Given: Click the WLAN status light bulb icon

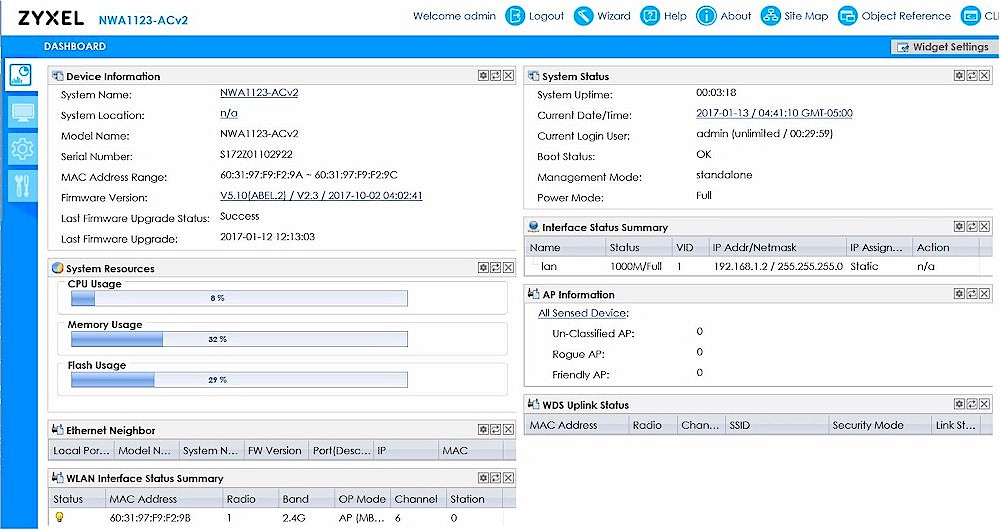Looking at the screenshot, I should click(x=59, y=517).
